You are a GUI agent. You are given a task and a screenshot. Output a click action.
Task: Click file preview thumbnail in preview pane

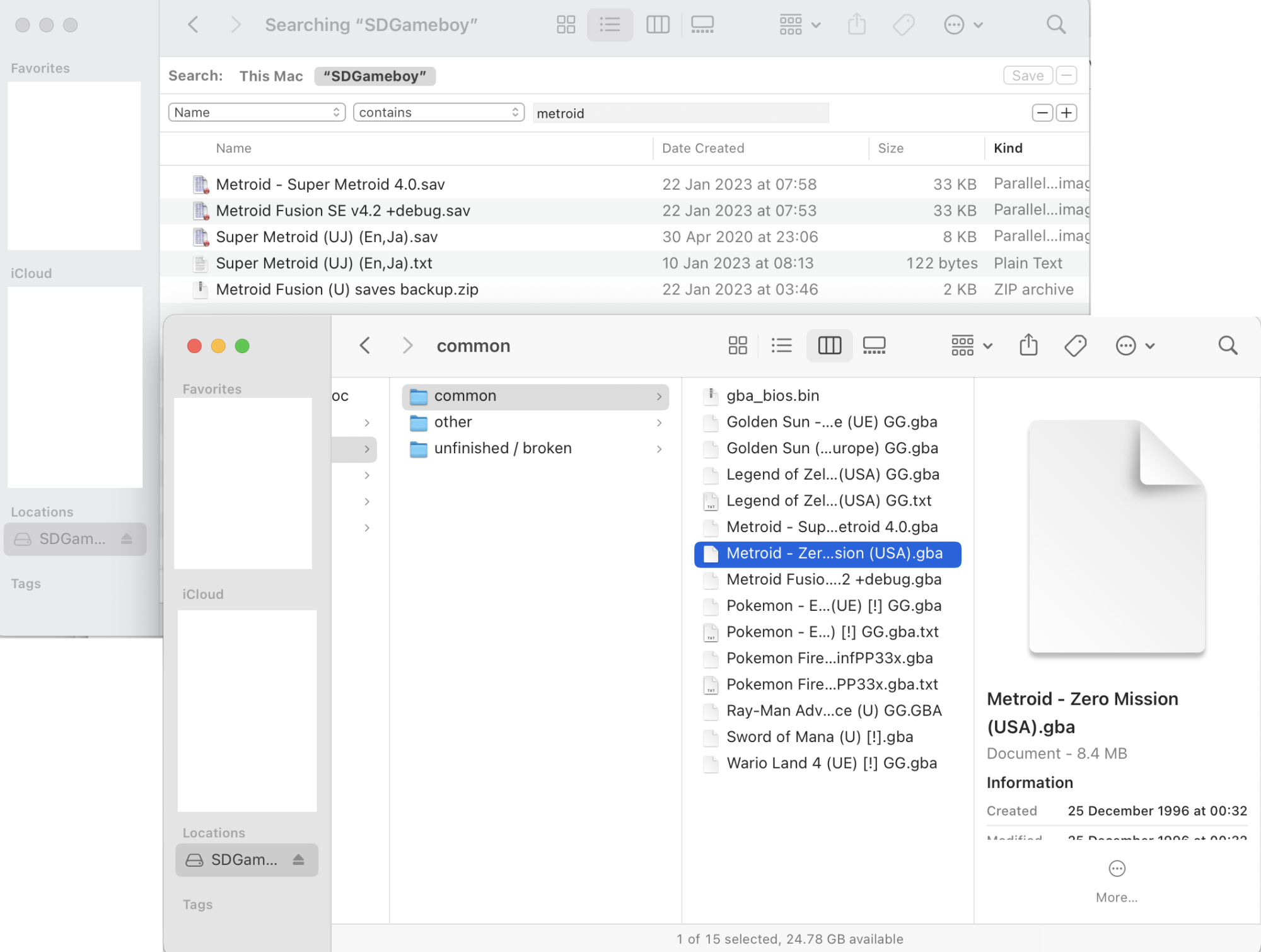(x=1117, y=536)
